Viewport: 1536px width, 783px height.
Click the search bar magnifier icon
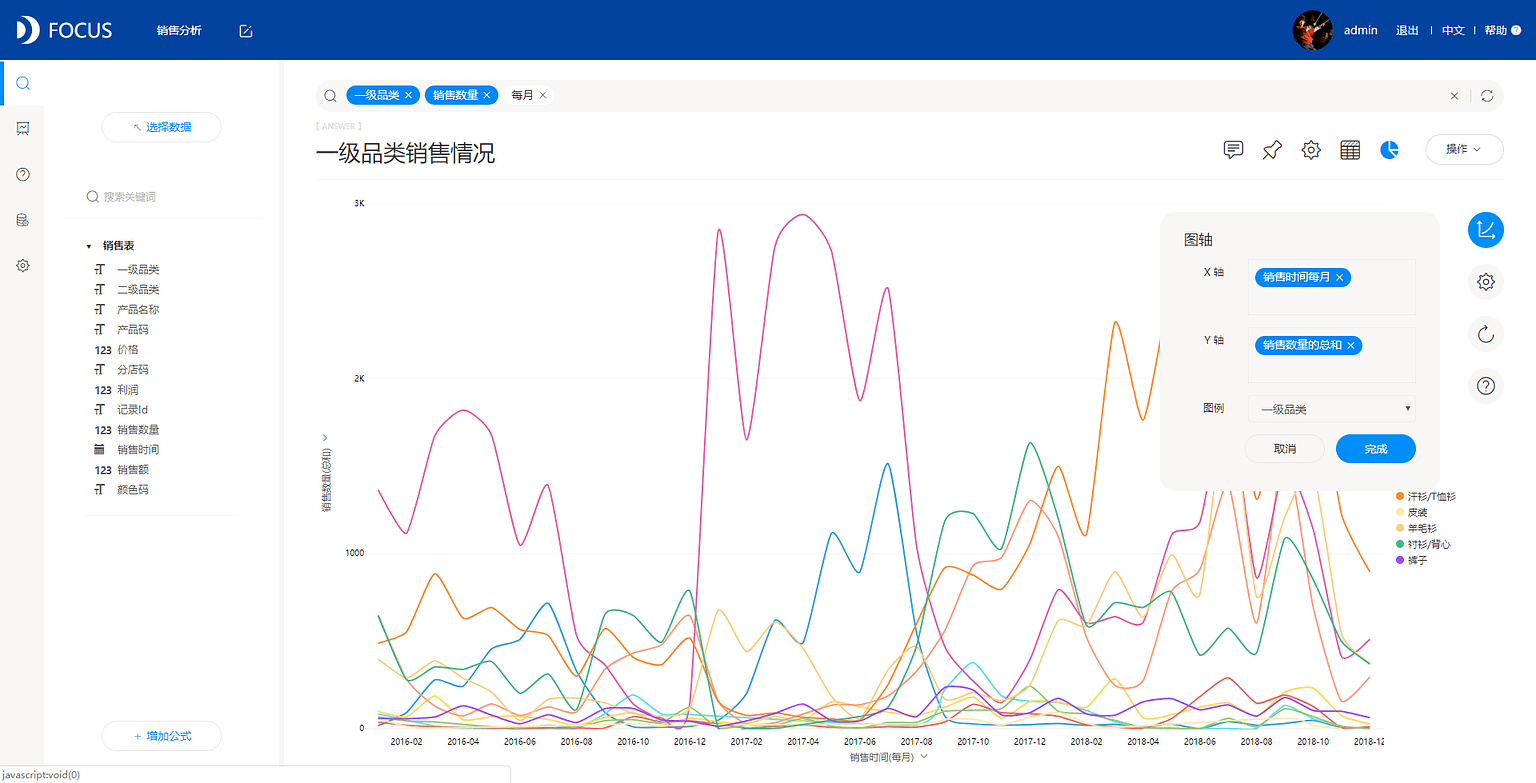point(330,96)
